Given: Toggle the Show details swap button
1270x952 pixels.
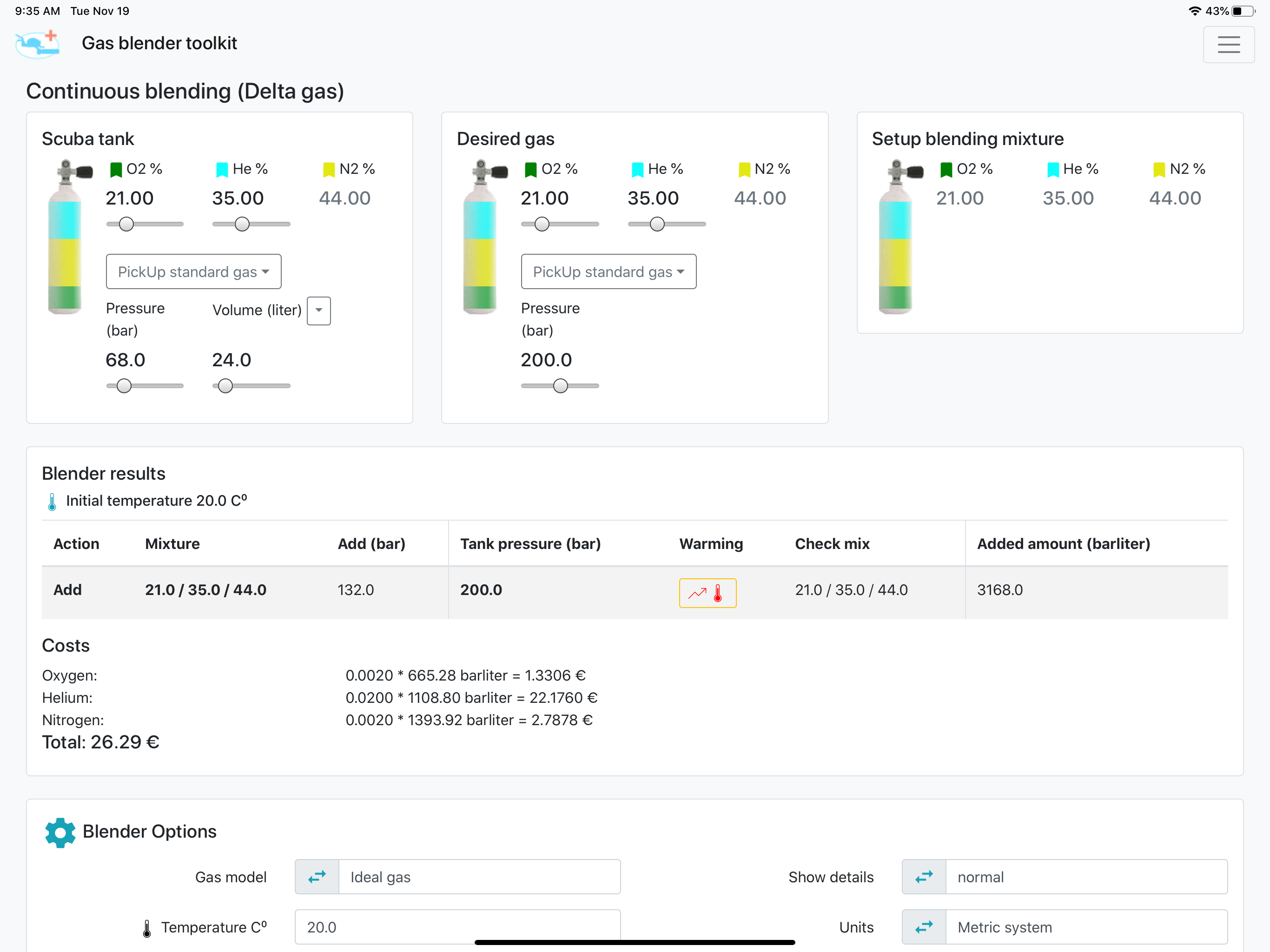Looking at the screenshot, I should pyautogui.click(x=924, y=877).
